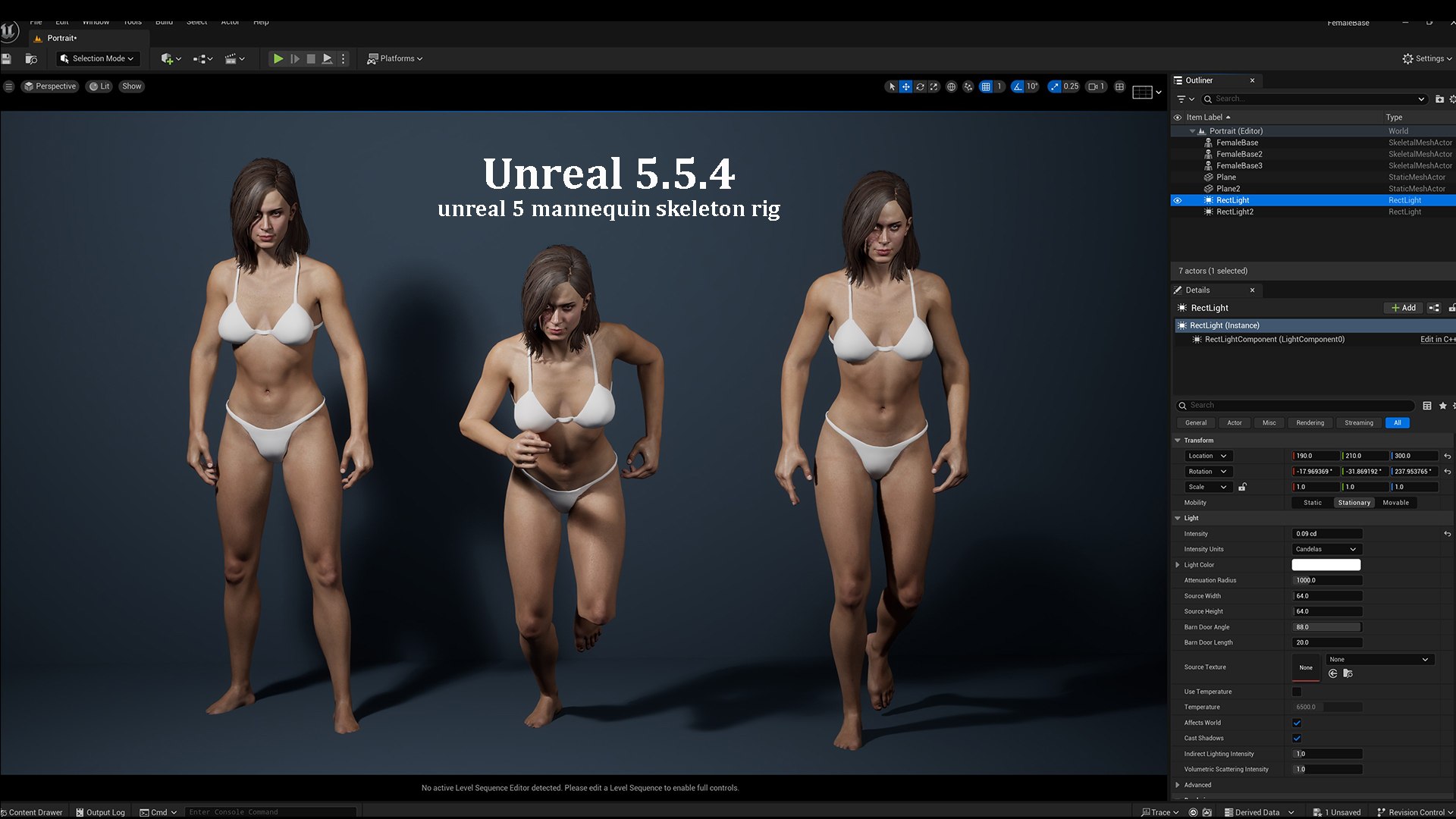Screen dimensions: 1456x819
Task: Click the Barn Door Angle slider field
Action: pos(1326,627)
